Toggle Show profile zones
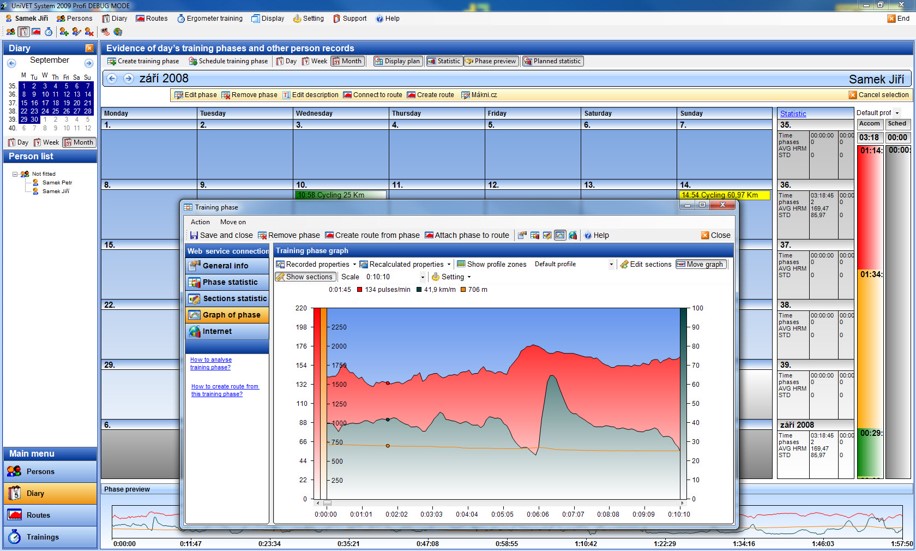This screenshot has width=916, height=551. 492,264
